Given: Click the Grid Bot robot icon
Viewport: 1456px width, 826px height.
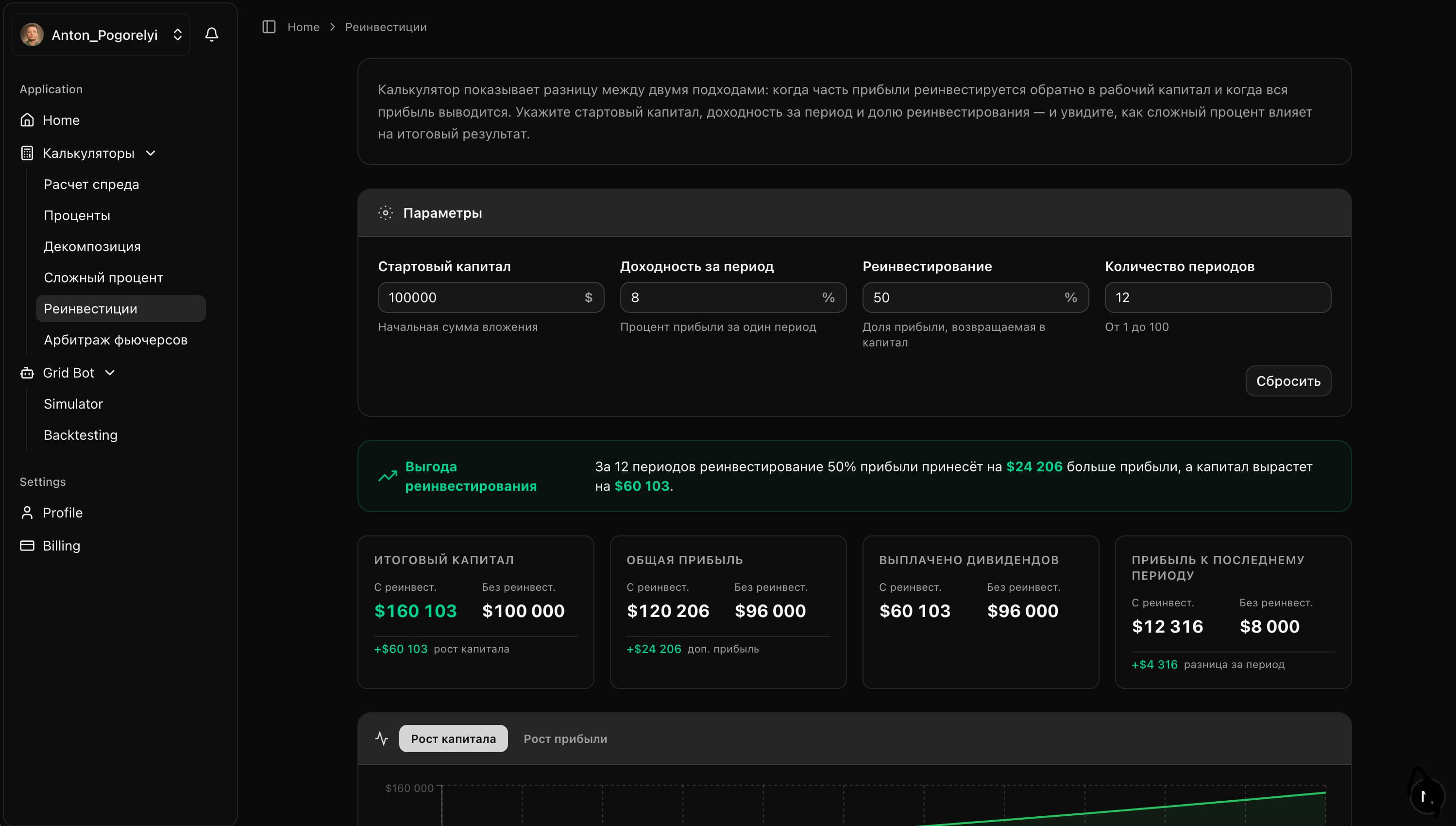Looking at the screenshot, I should 27,373.
